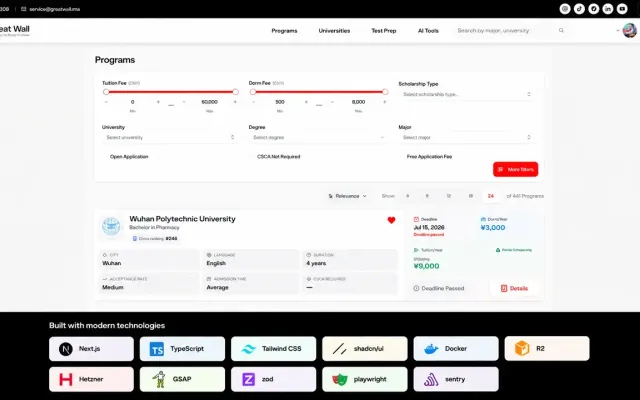Click the Deadline calendar icon
The height and width of the screenshot is (400, 640).
point(416,219)
